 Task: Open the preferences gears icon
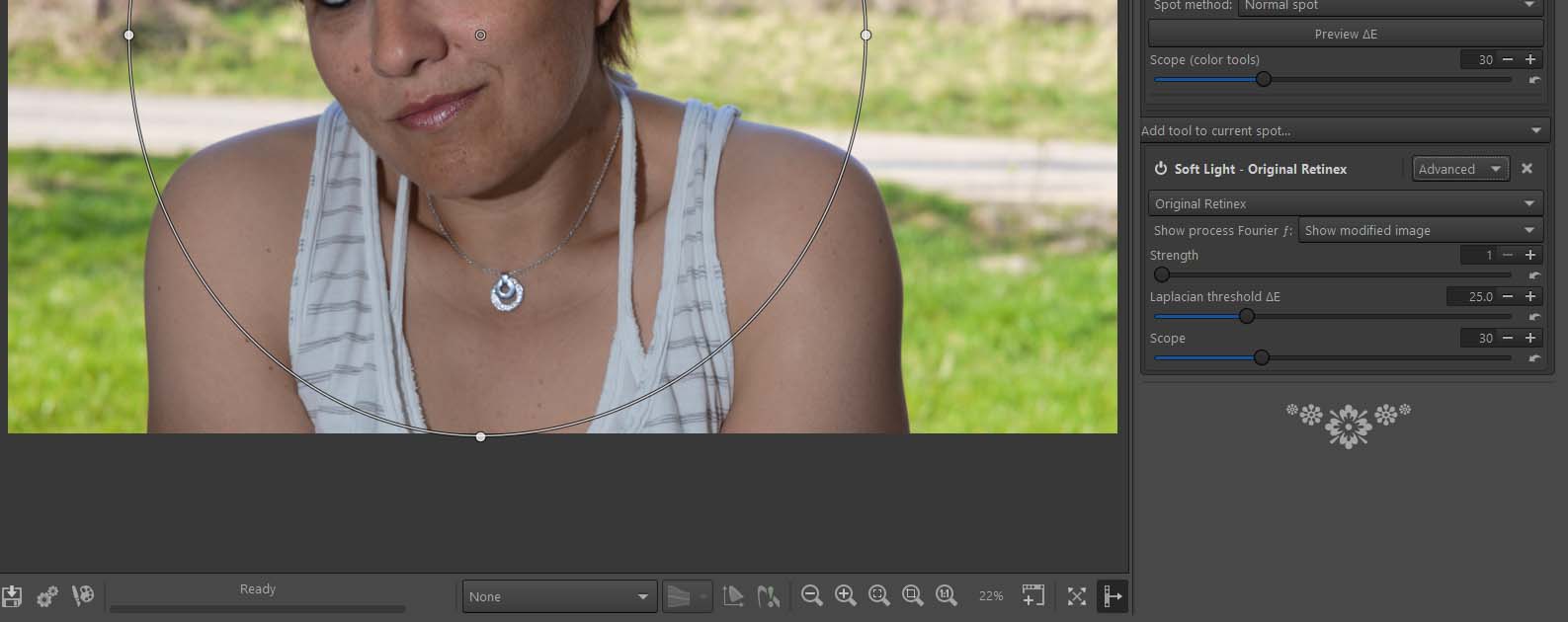(46, 596)
